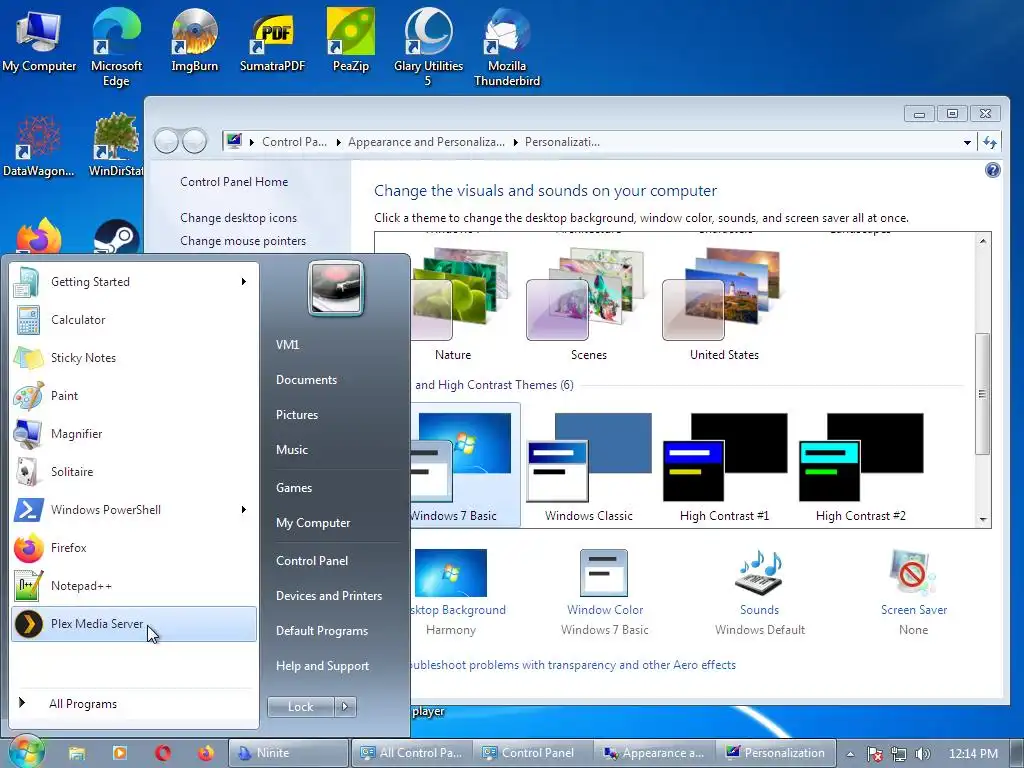Click the network tray icon
The width and height of the screenshot is (1024, 768).
point(899,754)
